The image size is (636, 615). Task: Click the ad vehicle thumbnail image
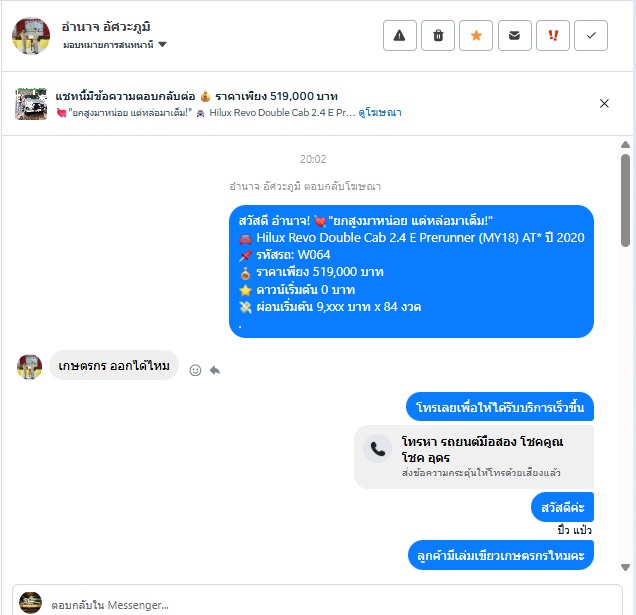pyautogui.click(x=31, y=104)
